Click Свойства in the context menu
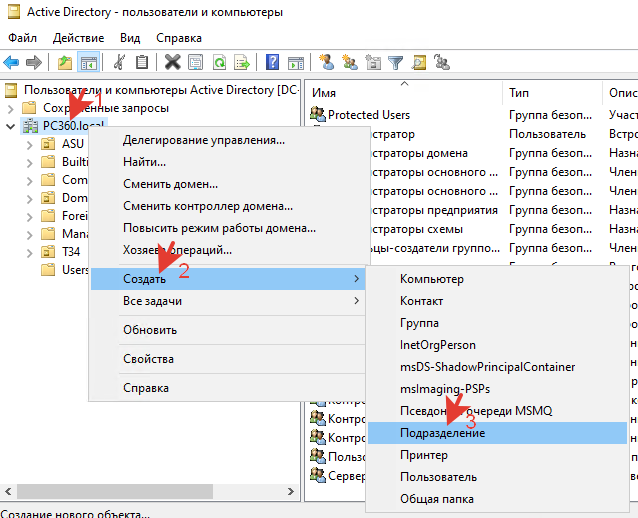 pyautogui.click(x=148, y=359)
